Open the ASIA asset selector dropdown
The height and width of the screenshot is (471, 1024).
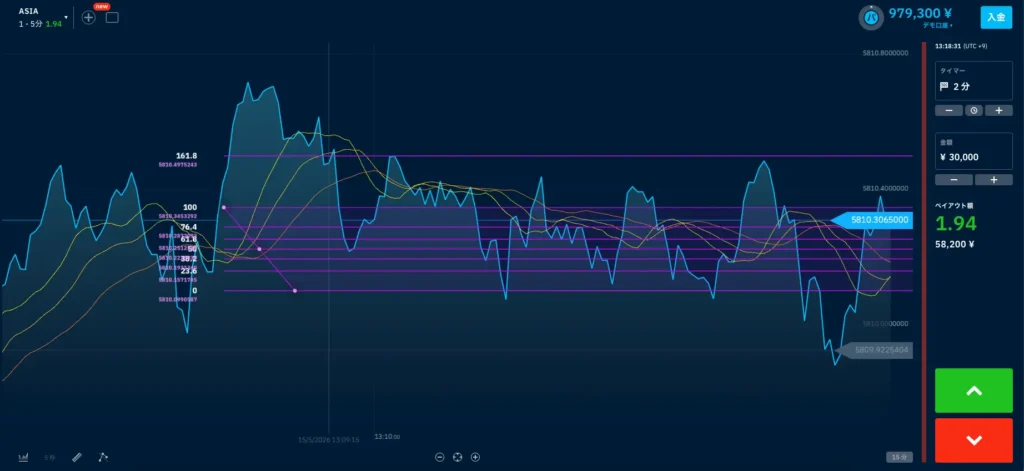(42, 17)
